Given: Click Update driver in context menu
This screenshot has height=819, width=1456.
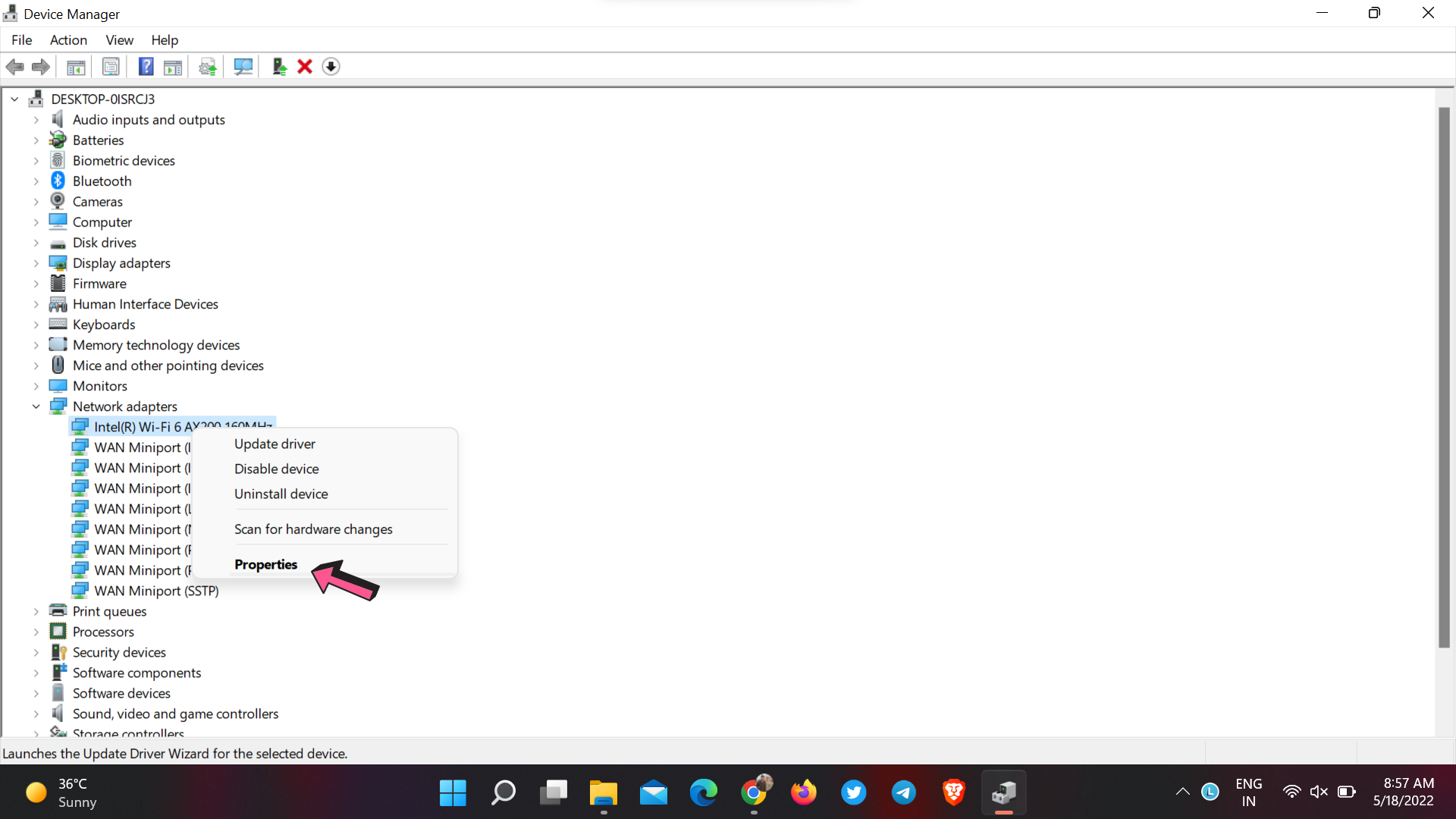Looking at the screenshot, I should tap(275, 443).
